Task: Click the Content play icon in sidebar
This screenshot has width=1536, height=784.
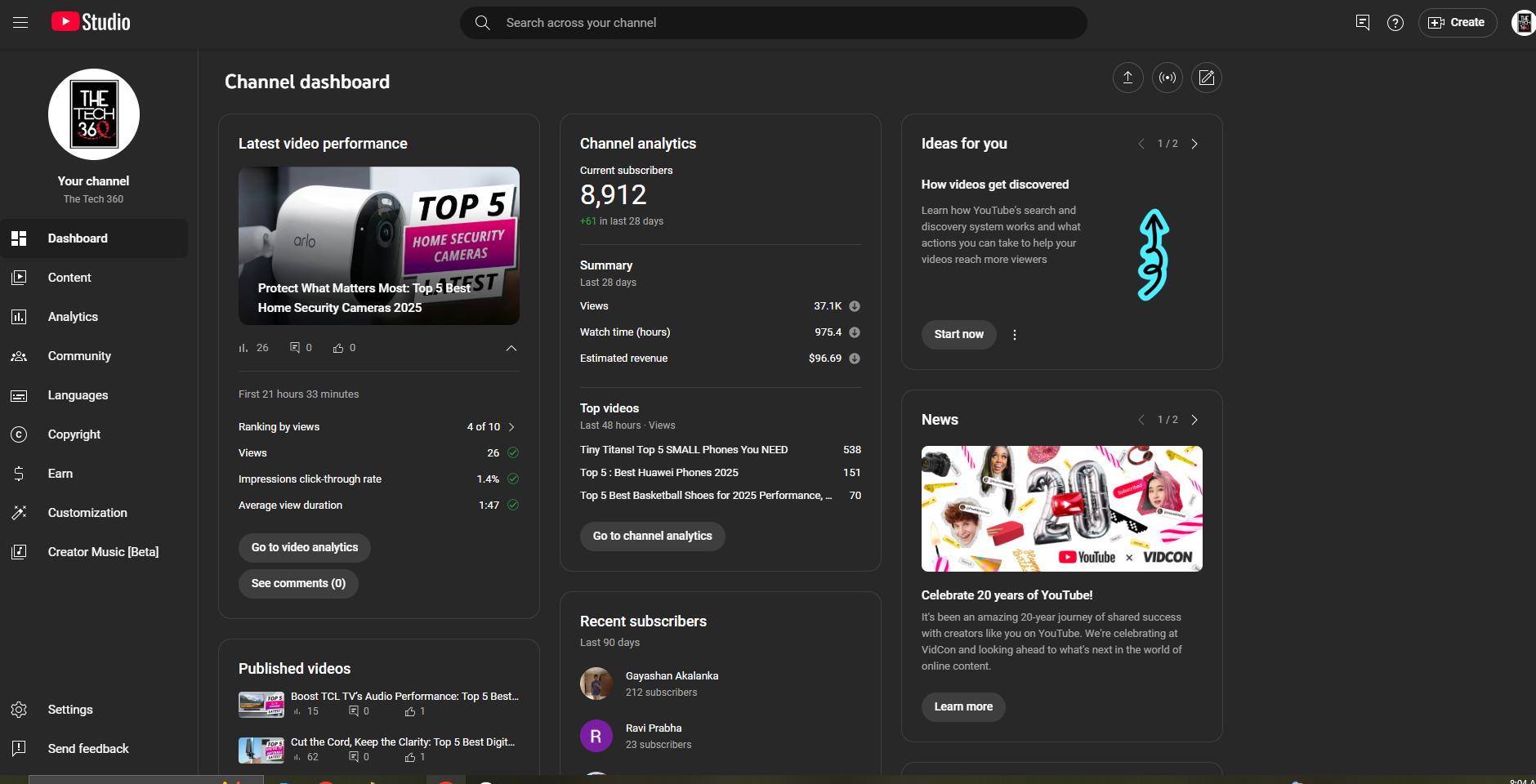Action: click(x=19, y=278)
